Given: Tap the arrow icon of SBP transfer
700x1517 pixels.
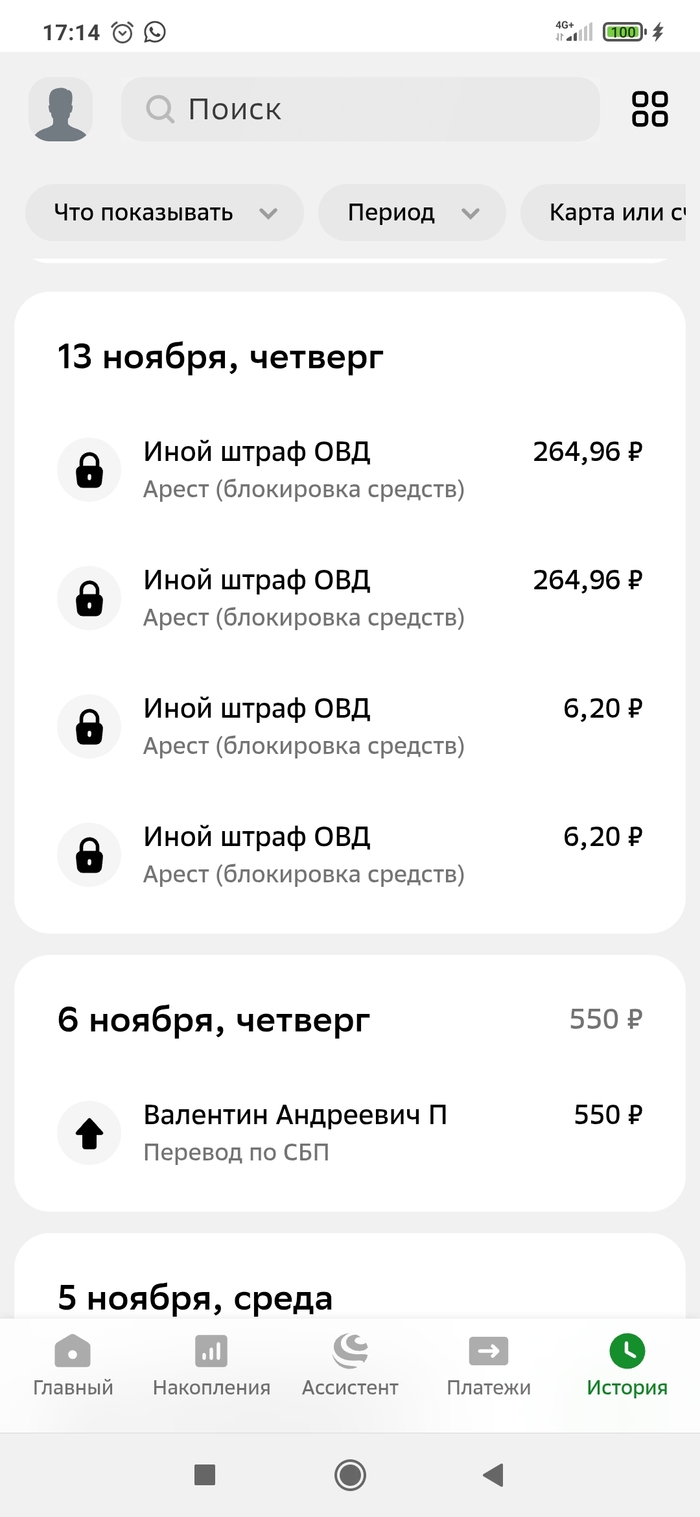Looking at the screenshot, I should pyautogui.click(x=89, y=1132).
